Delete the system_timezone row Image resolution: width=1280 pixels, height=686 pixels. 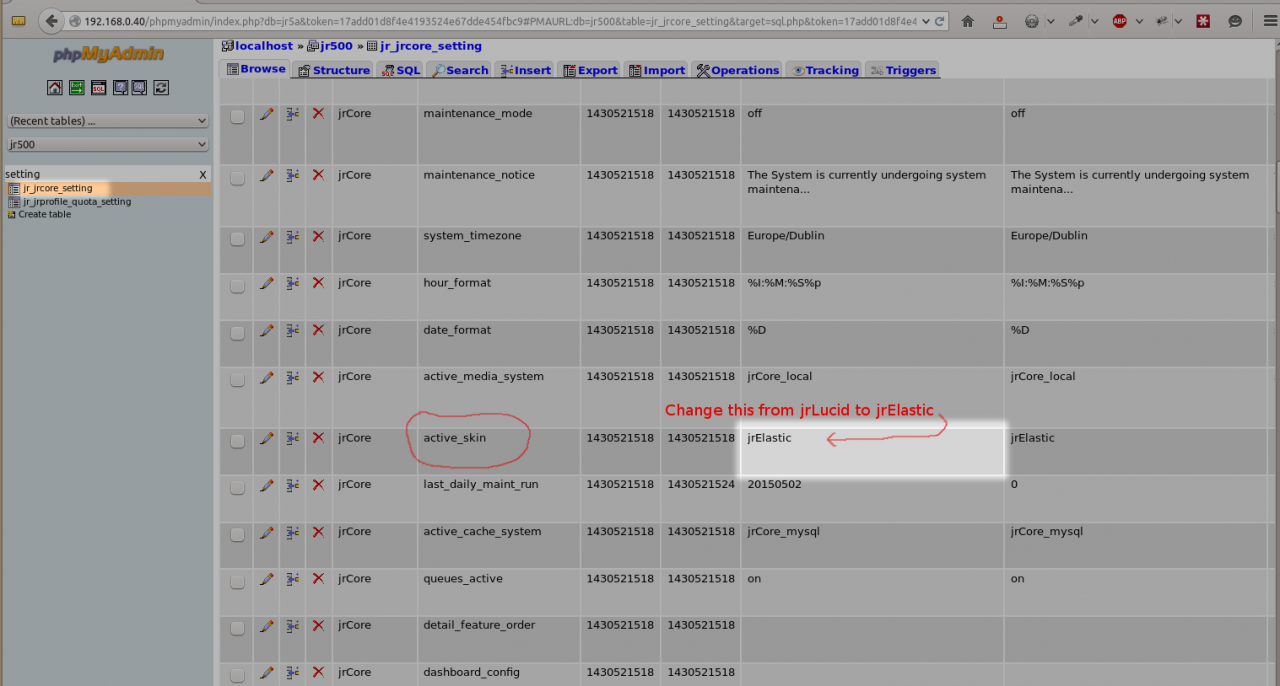click(x=318, y=236)
